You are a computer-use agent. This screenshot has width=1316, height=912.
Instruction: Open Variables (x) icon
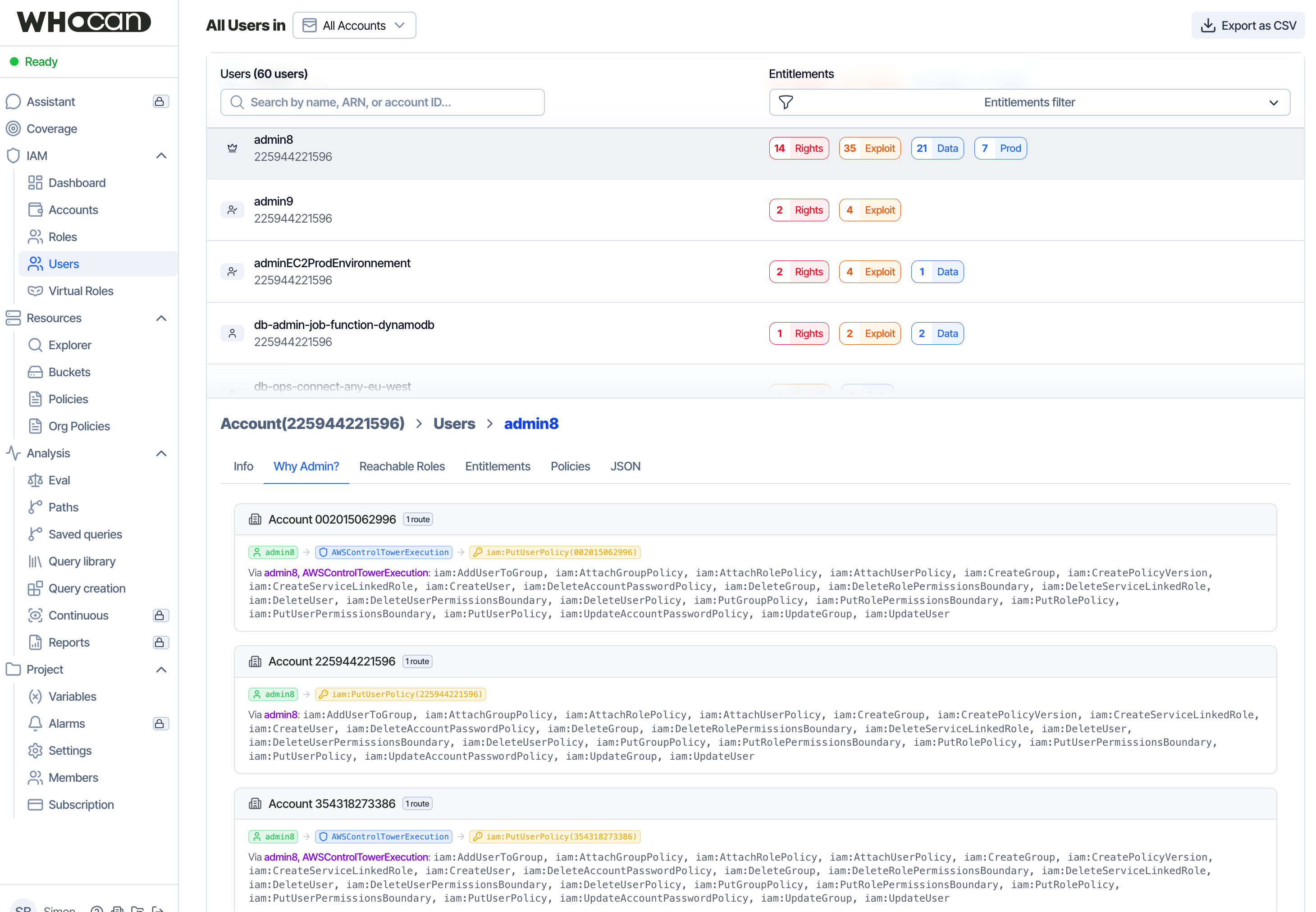point(36,697)
